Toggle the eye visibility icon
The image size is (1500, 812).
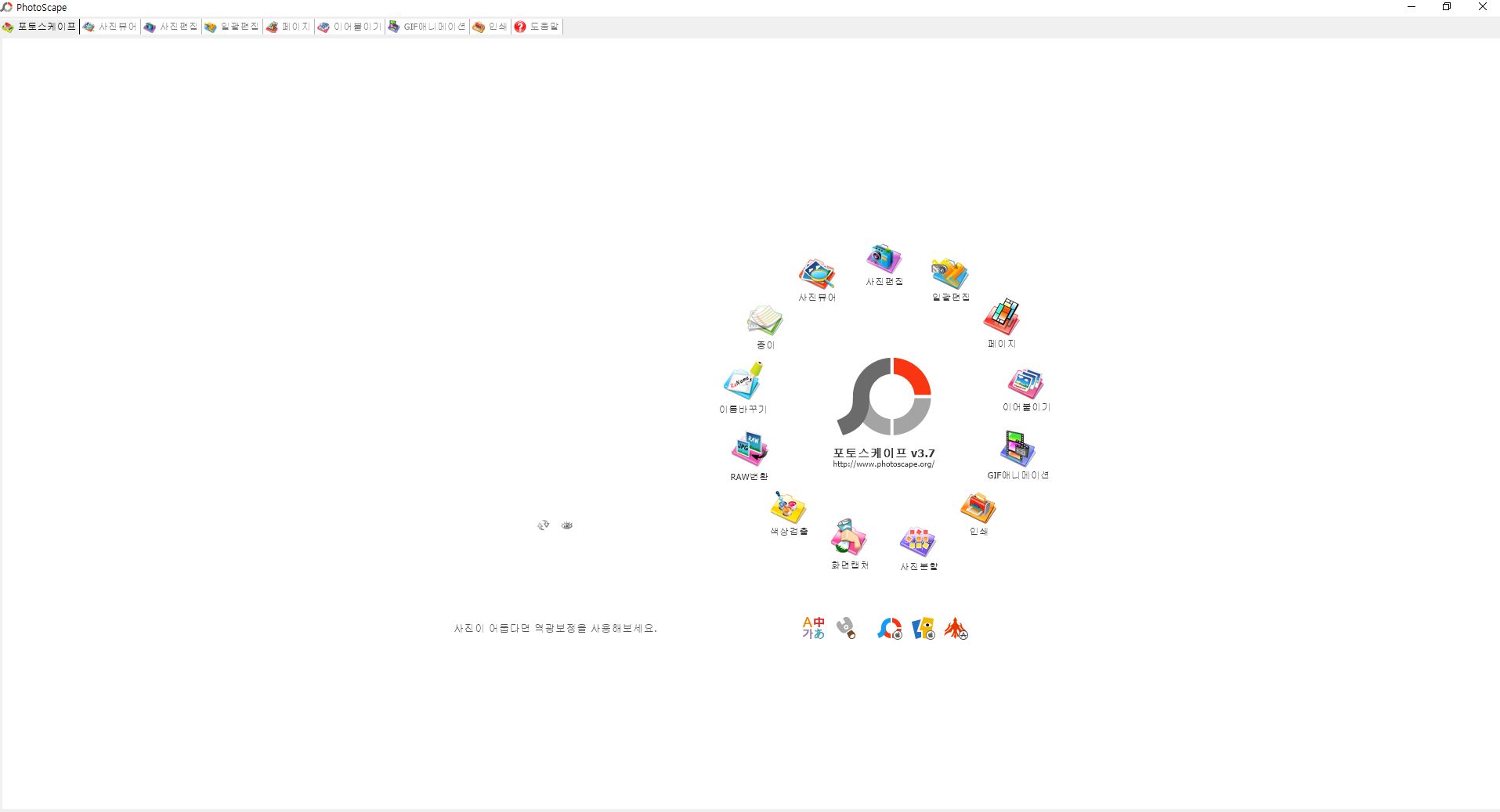(567, 525)
